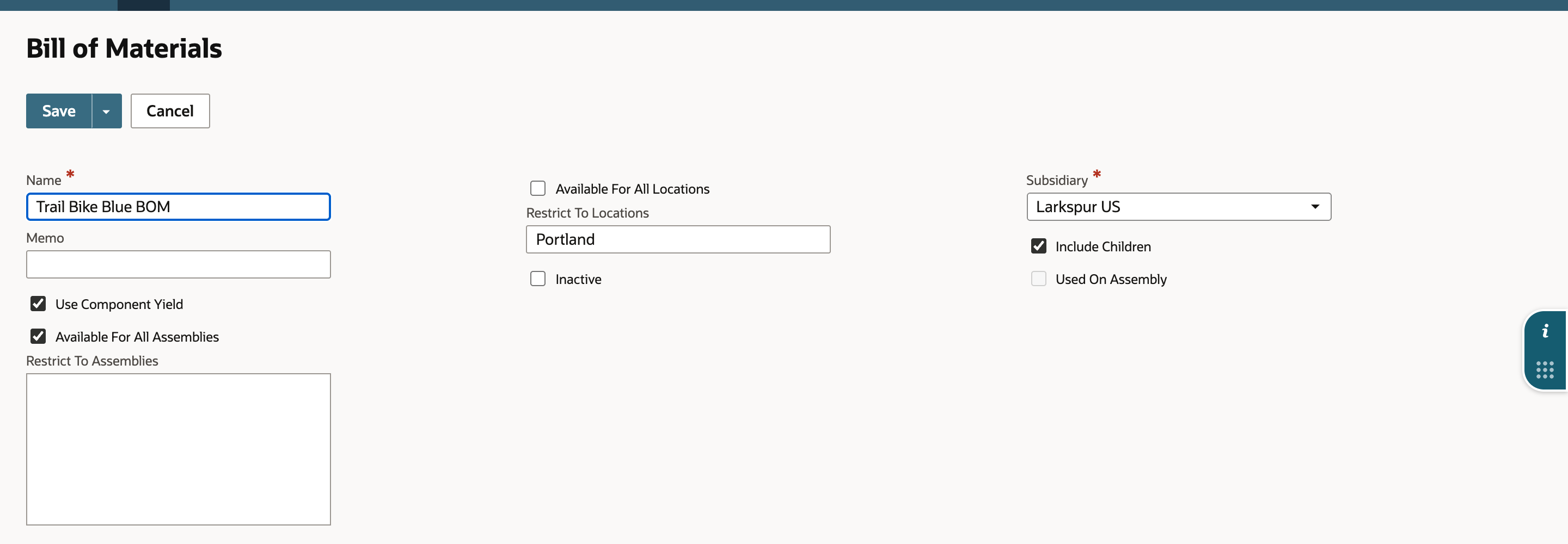Viewport: 1568px width, 544px height.
Task: Click the Restrict To Locations label
Action: click(587, 213)
